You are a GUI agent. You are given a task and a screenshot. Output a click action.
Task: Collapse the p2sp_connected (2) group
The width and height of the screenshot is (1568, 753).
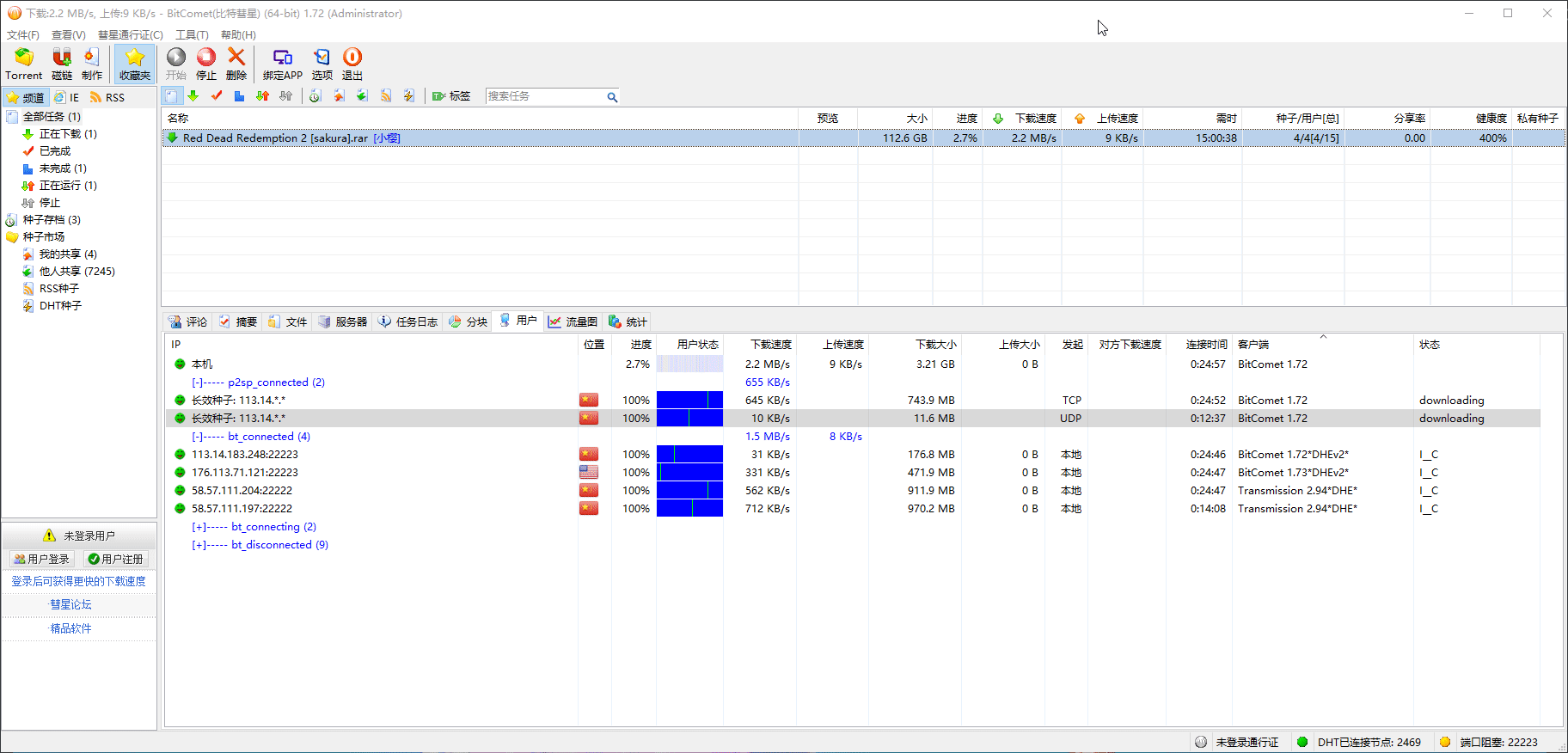(x=197, y=383)
